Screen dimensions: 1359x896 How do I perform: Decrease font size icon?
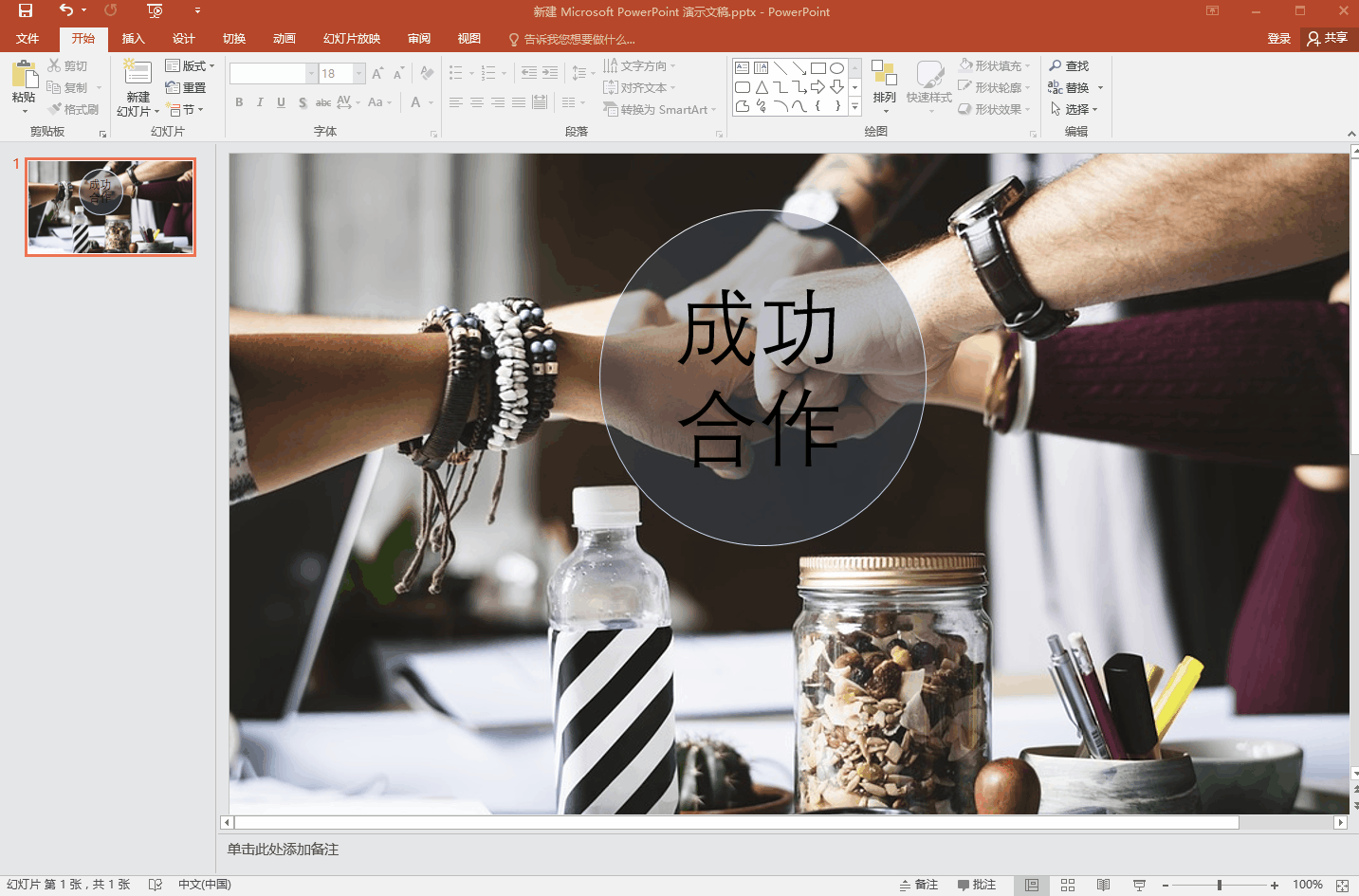tap(398, 73)
